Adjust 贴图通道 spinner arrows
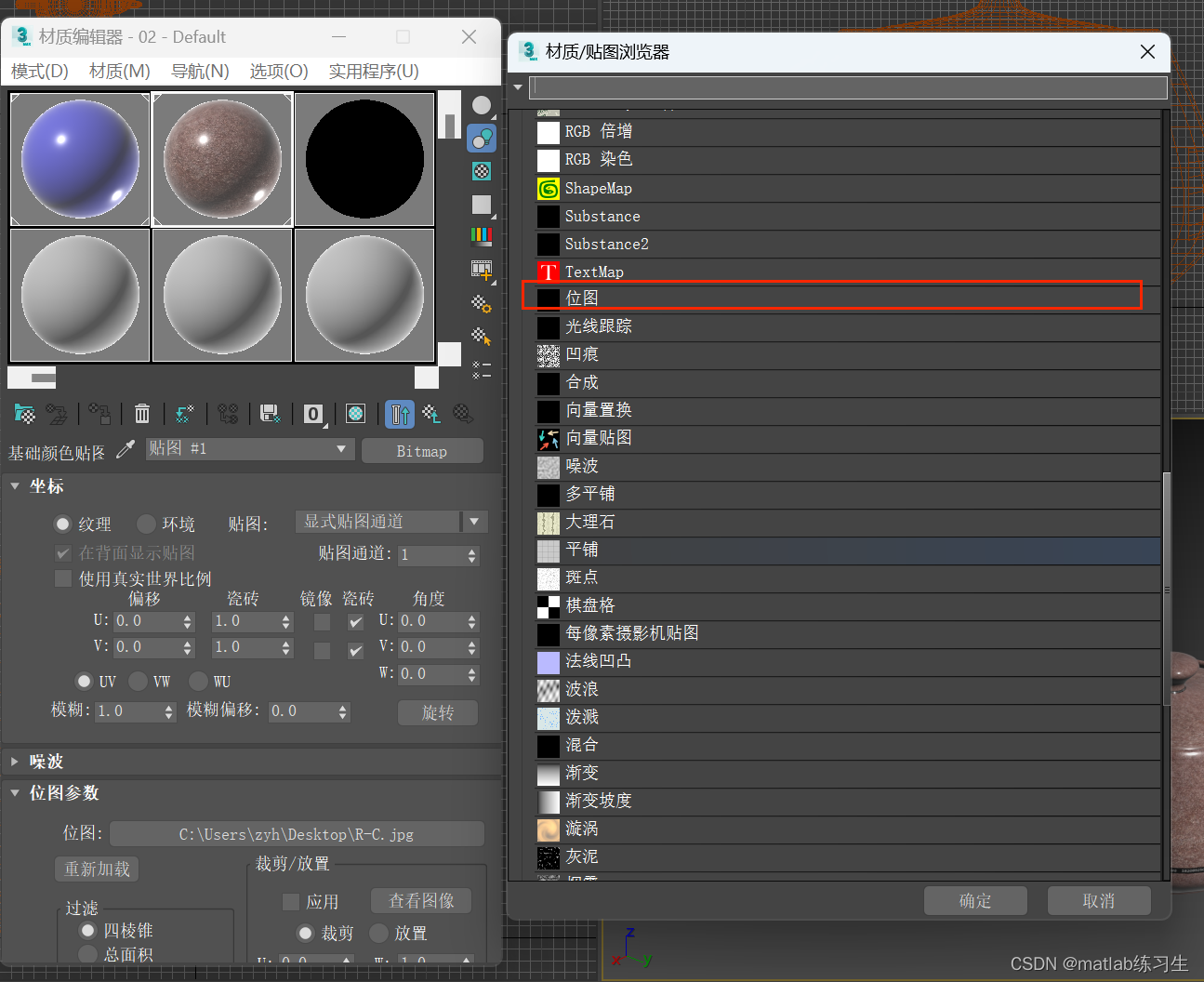 coord(472,555)
